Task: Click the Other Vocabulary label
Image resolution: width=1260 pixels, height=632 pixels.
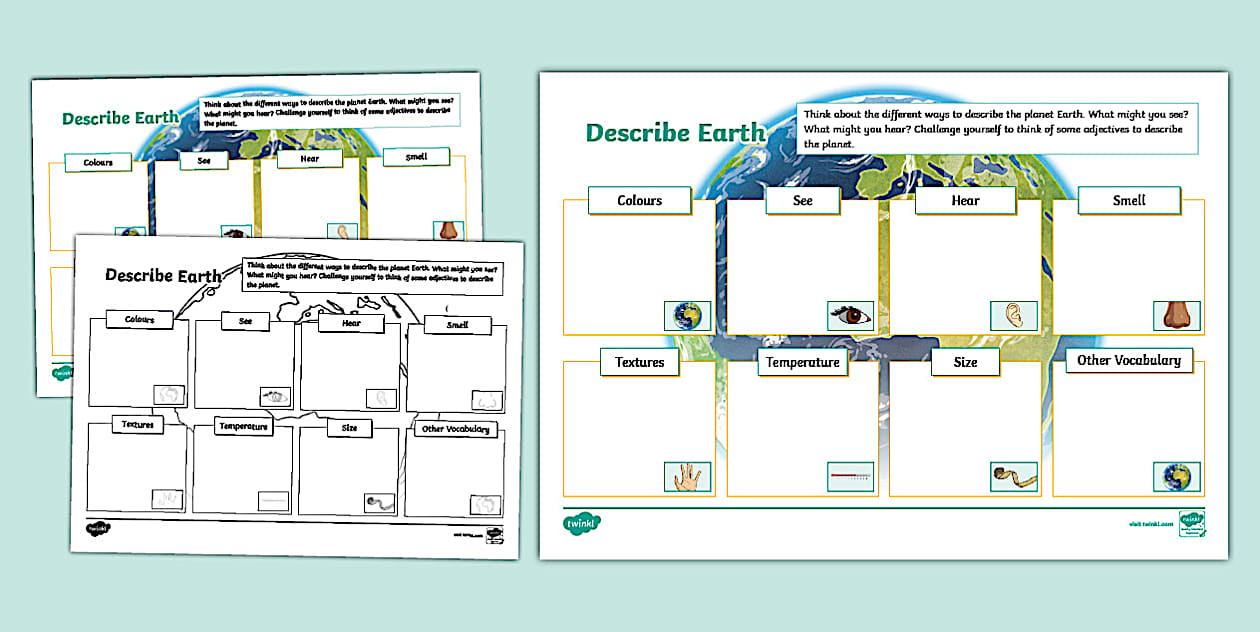Action: [1128, 359]
